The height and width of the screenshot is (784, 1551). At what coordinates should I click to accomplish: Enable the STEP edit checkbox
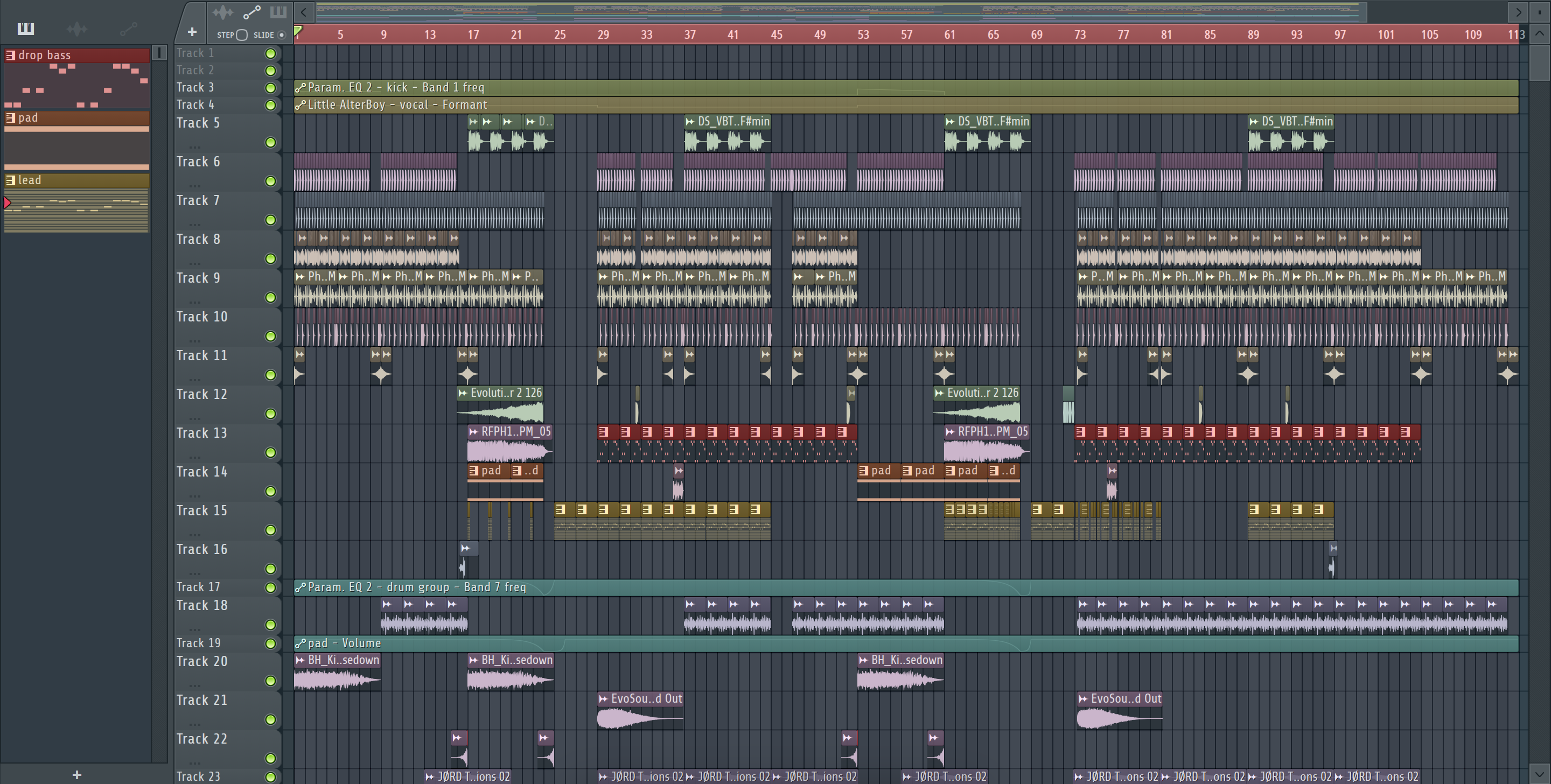(241, 35)
